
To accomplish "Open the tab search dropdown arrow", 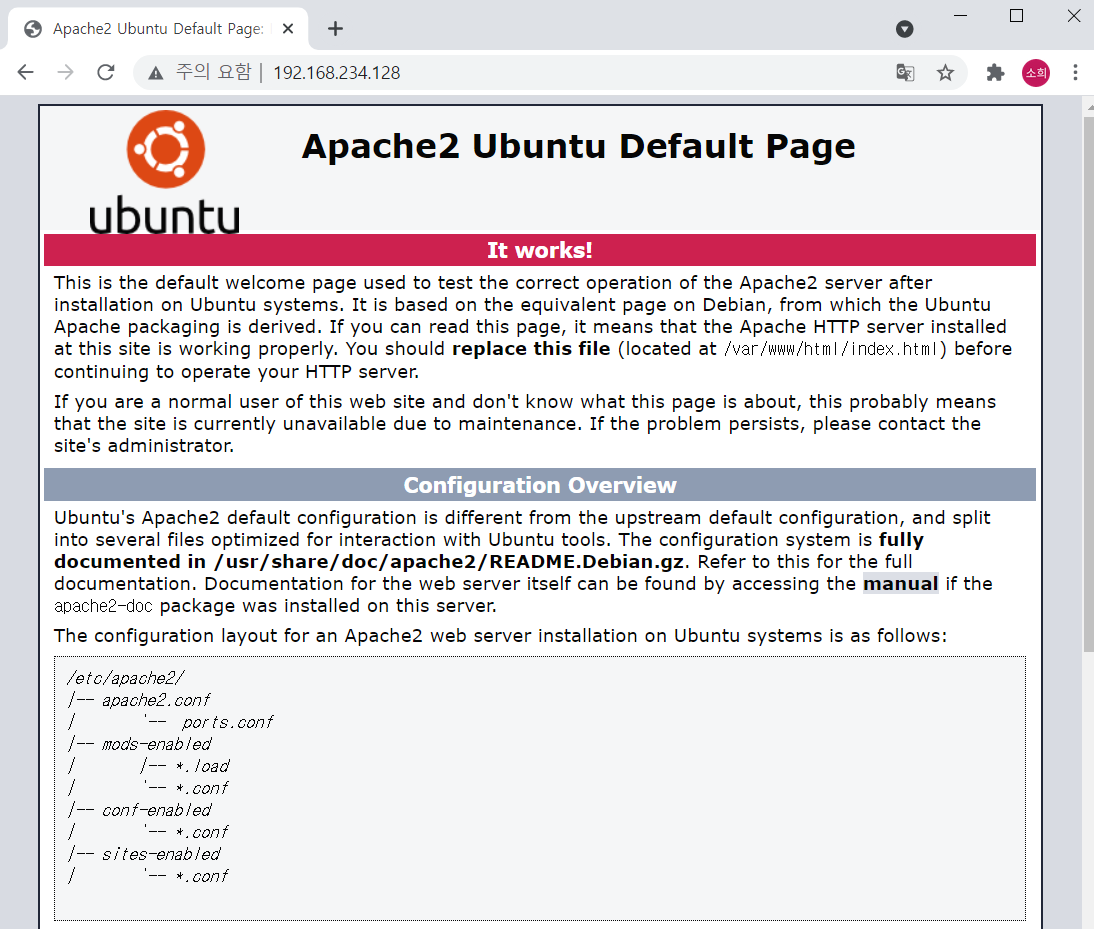I will click(x=904, y=29).
